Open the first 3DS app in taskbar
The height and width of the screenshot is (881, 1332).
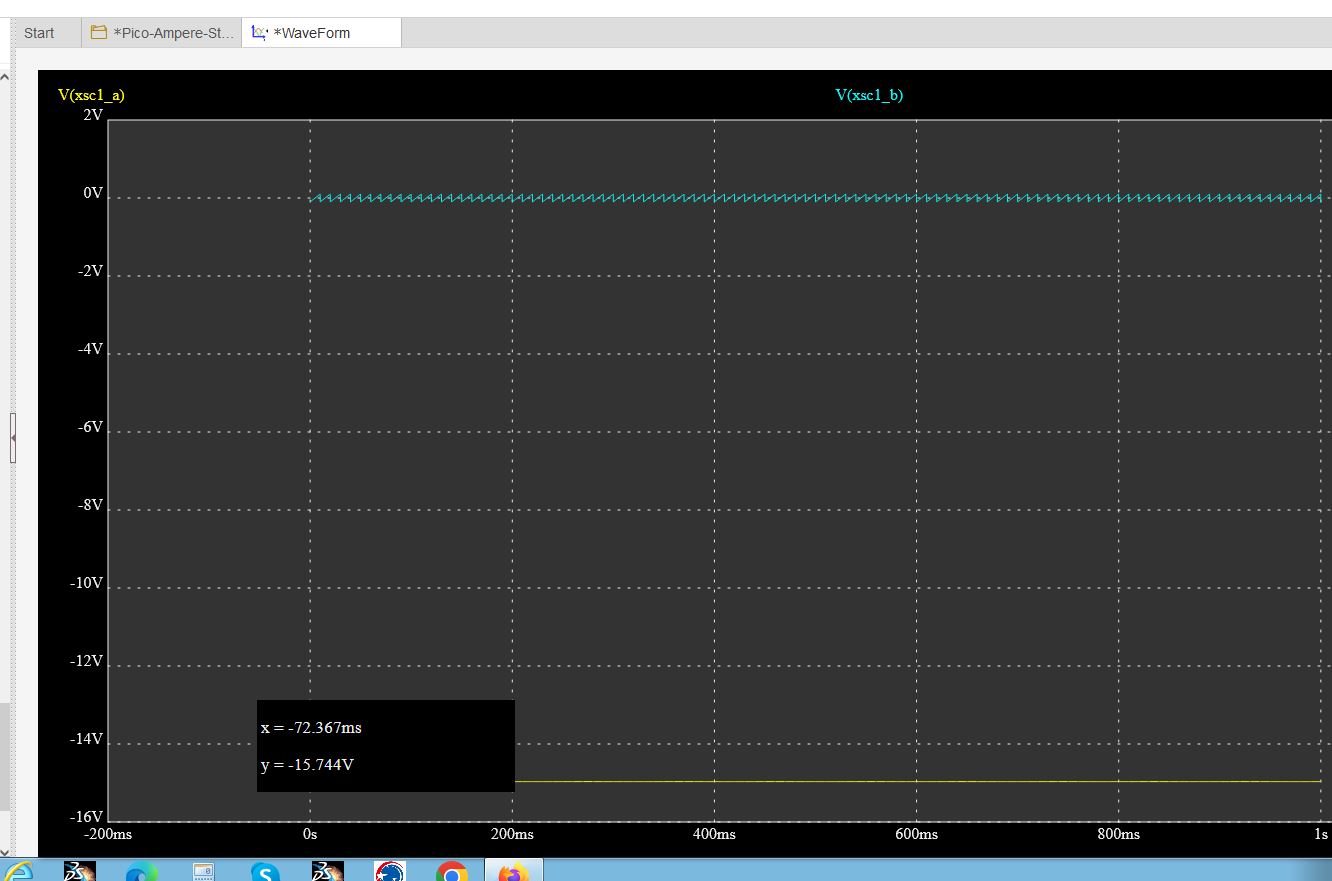tap(79, 871)
